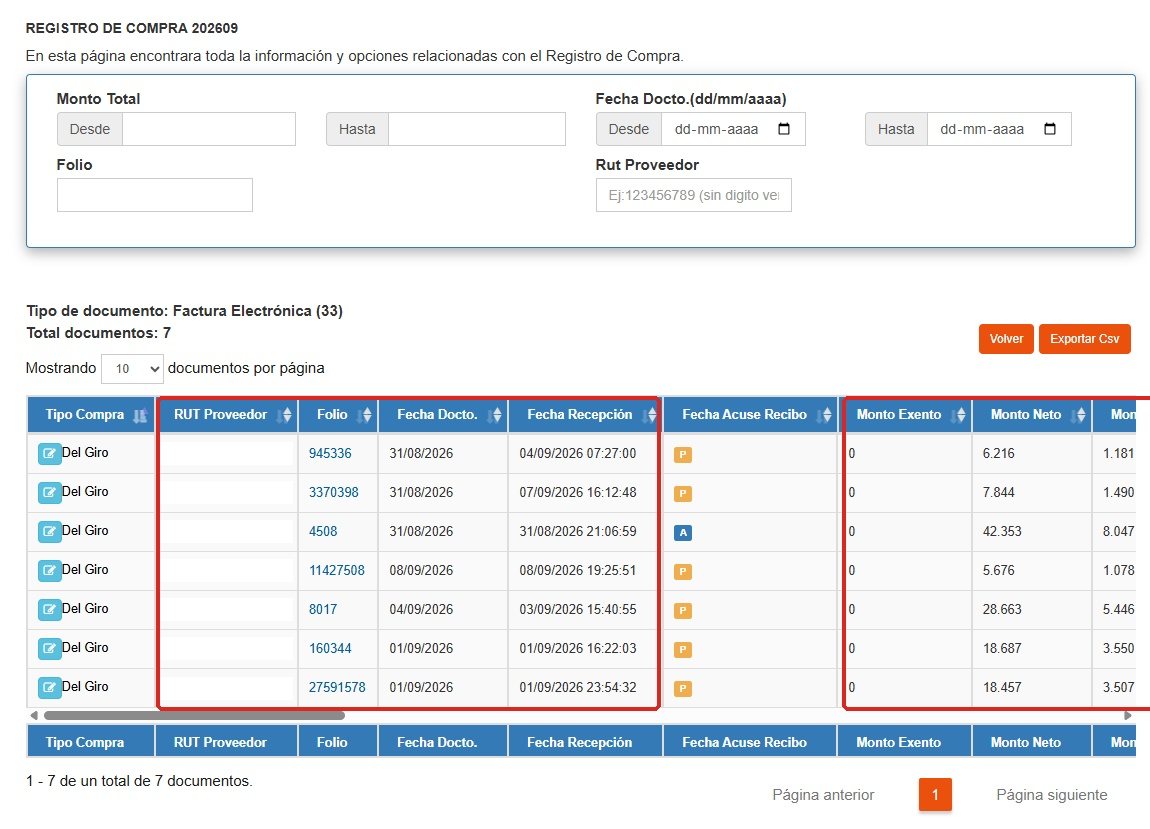Click the blue A status badge for folio 4508

[683, 533]
